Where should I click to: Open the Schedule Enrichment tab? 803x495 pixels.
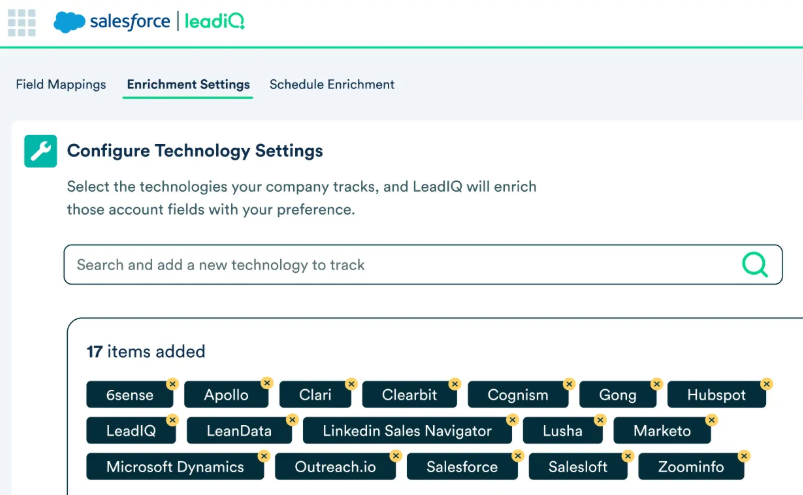click(x=332, y=84)
